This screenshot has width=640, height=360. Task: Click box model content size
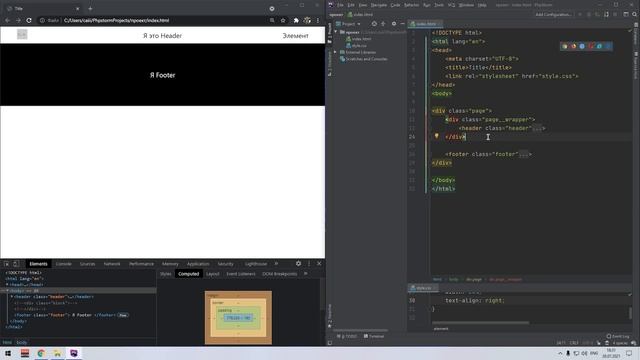click(238, 318)
